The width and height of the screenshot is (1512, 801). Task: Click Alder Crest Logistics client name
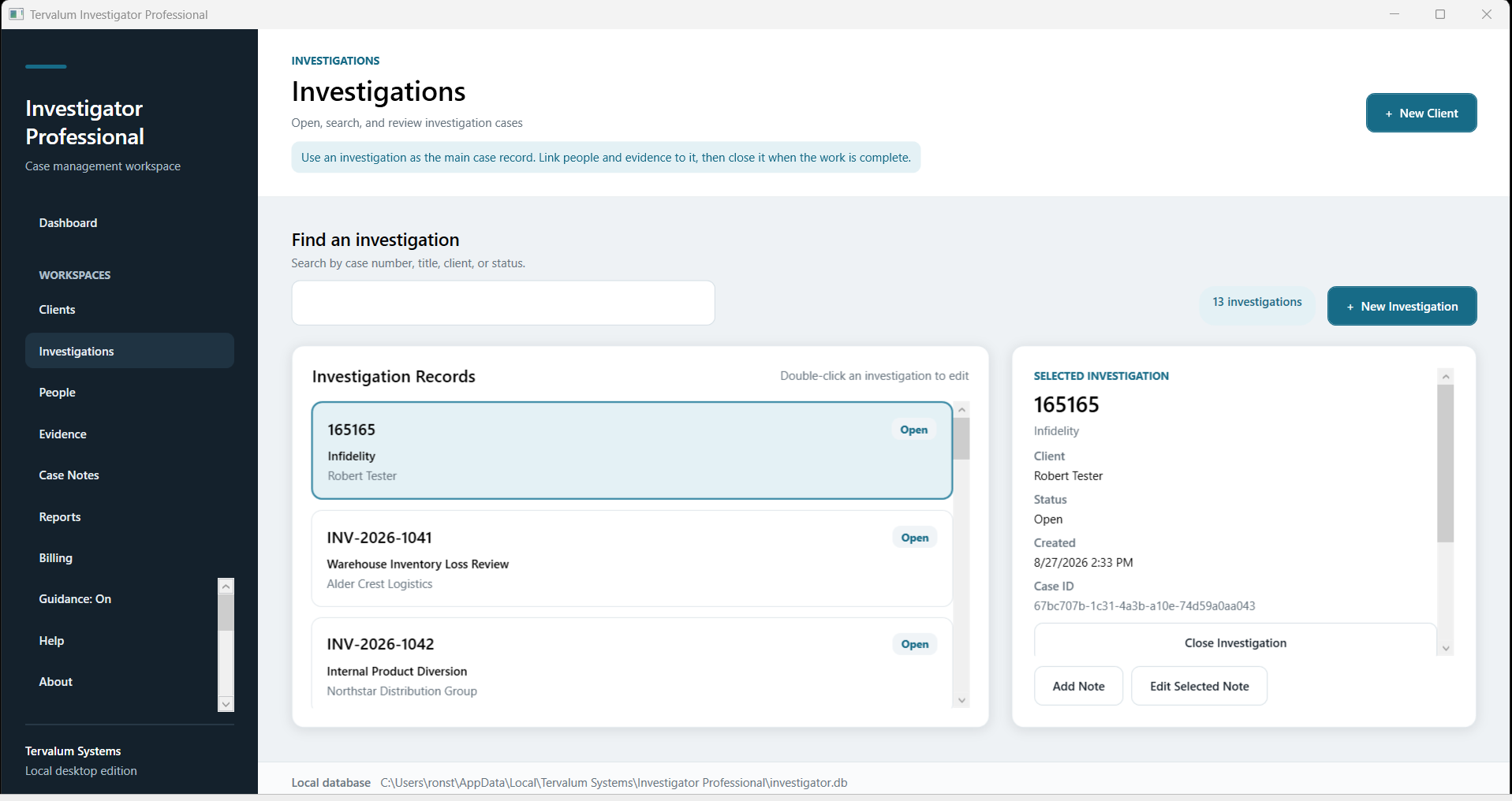pyautogui.click(x=379, y=583)
